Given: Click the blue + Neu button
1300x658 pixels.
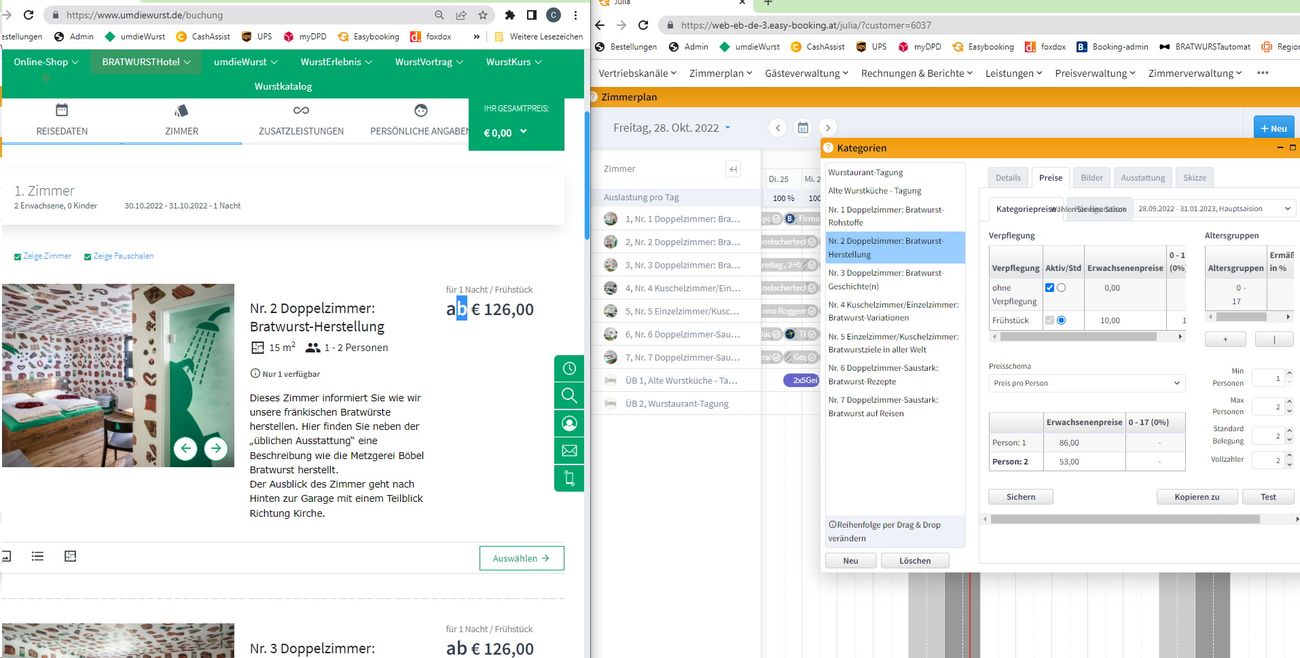Looking at the screenshot, I should [x=1274, y=128].
